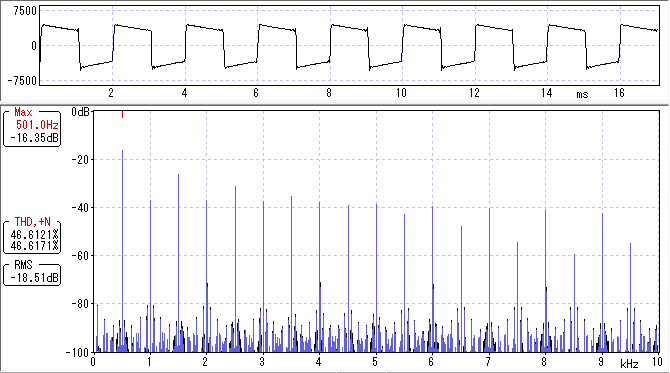This screenshot has height=373, width=670.
Task: Click the divider between waveform and spectrum panels
Action: pyautogui.click(x=335, y=103)
